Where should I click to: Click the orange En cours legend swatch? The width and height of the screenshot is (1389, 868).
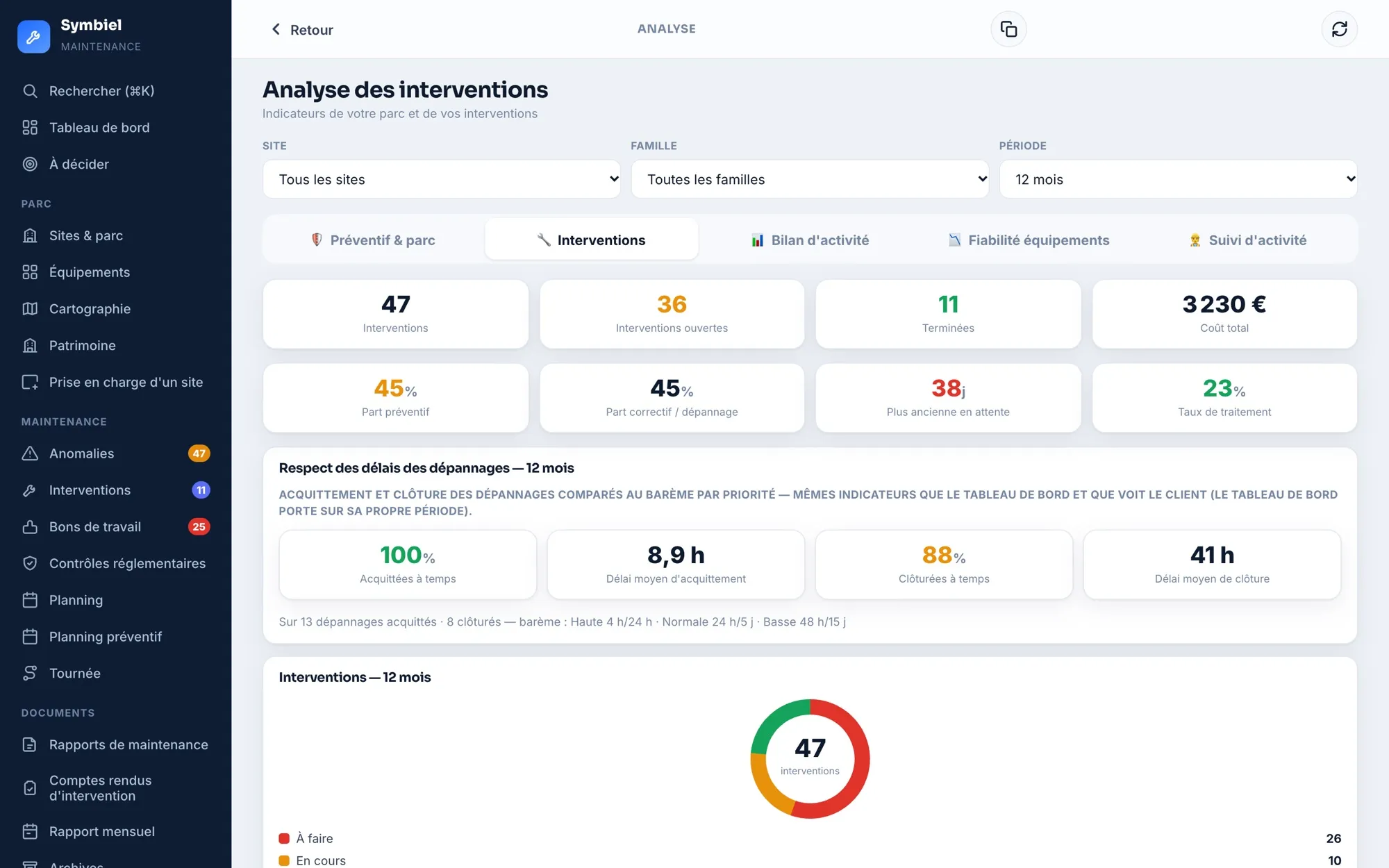(x=284, y=861)
